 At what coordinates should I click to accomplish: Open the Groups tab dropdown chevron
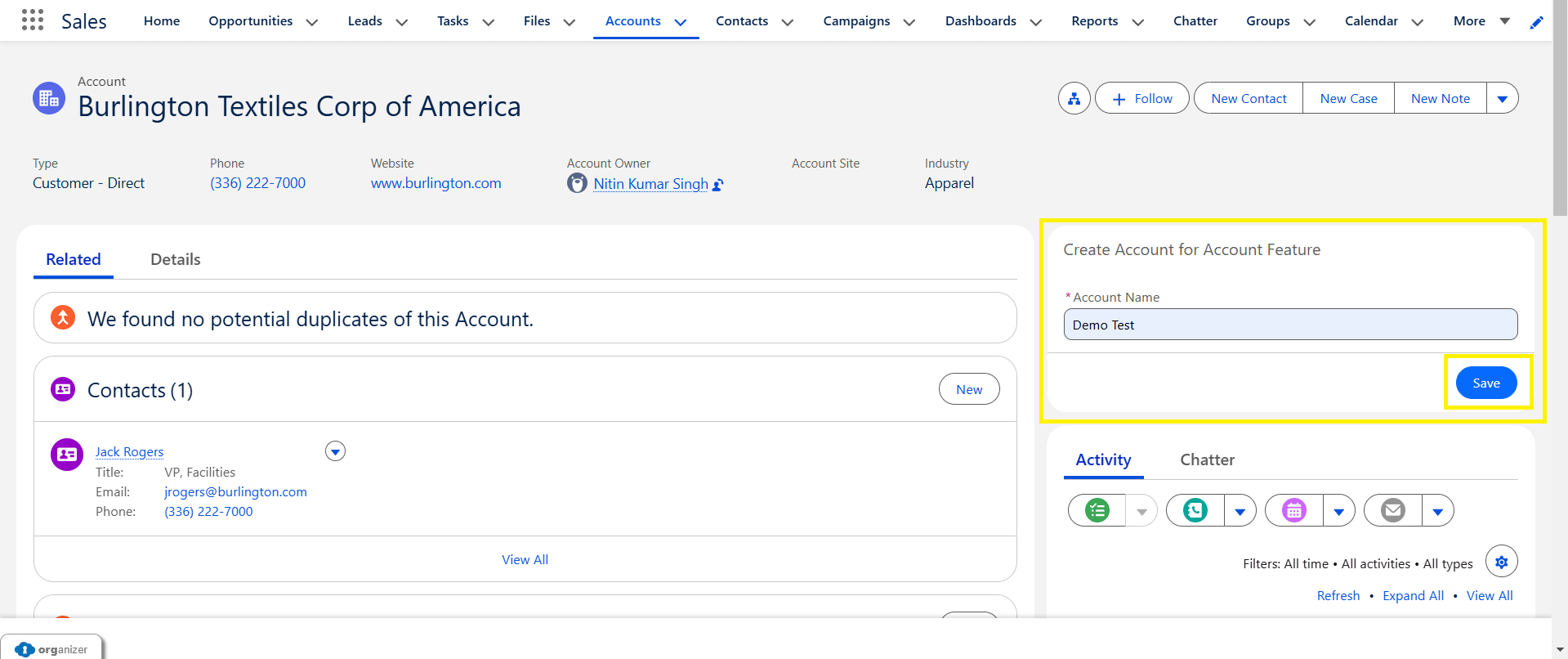(x=1309, y=22)
